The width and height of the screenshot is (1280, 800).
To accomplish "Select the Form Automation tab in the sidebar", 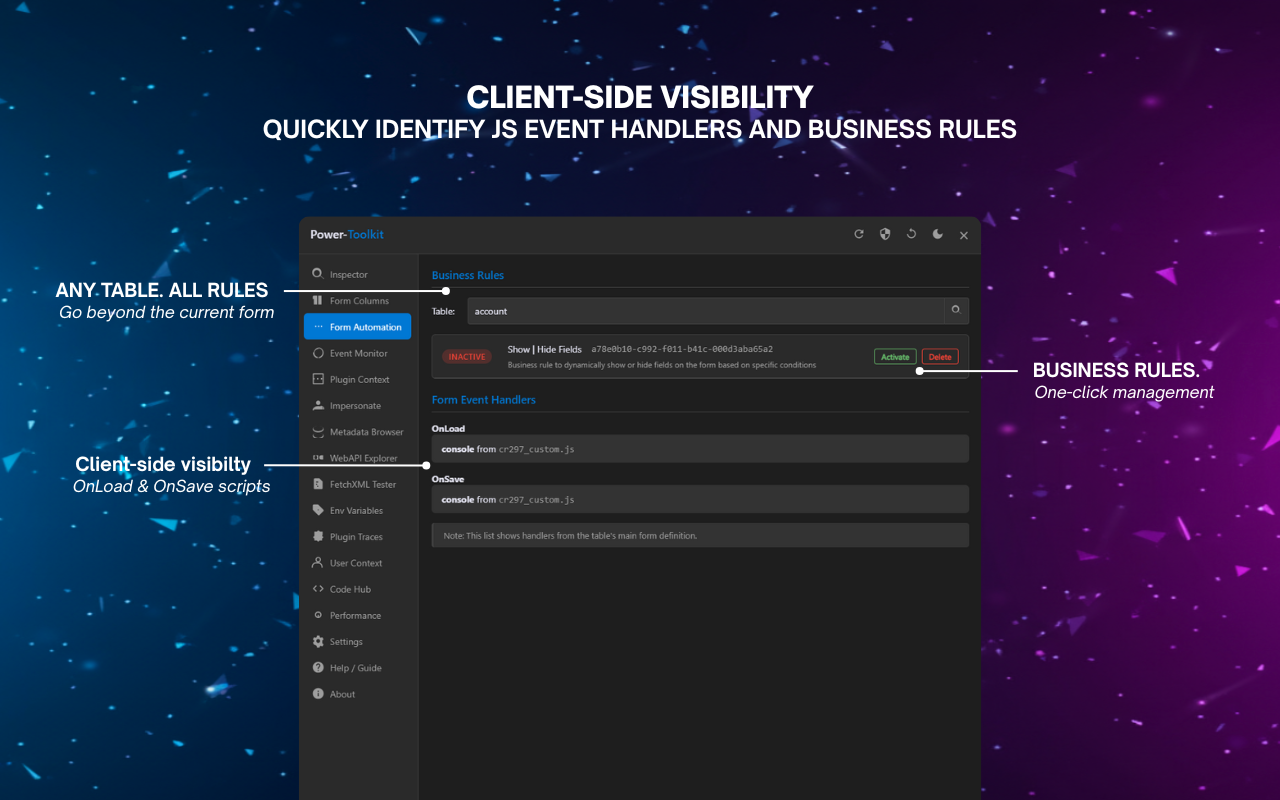I will pos(358,327).
